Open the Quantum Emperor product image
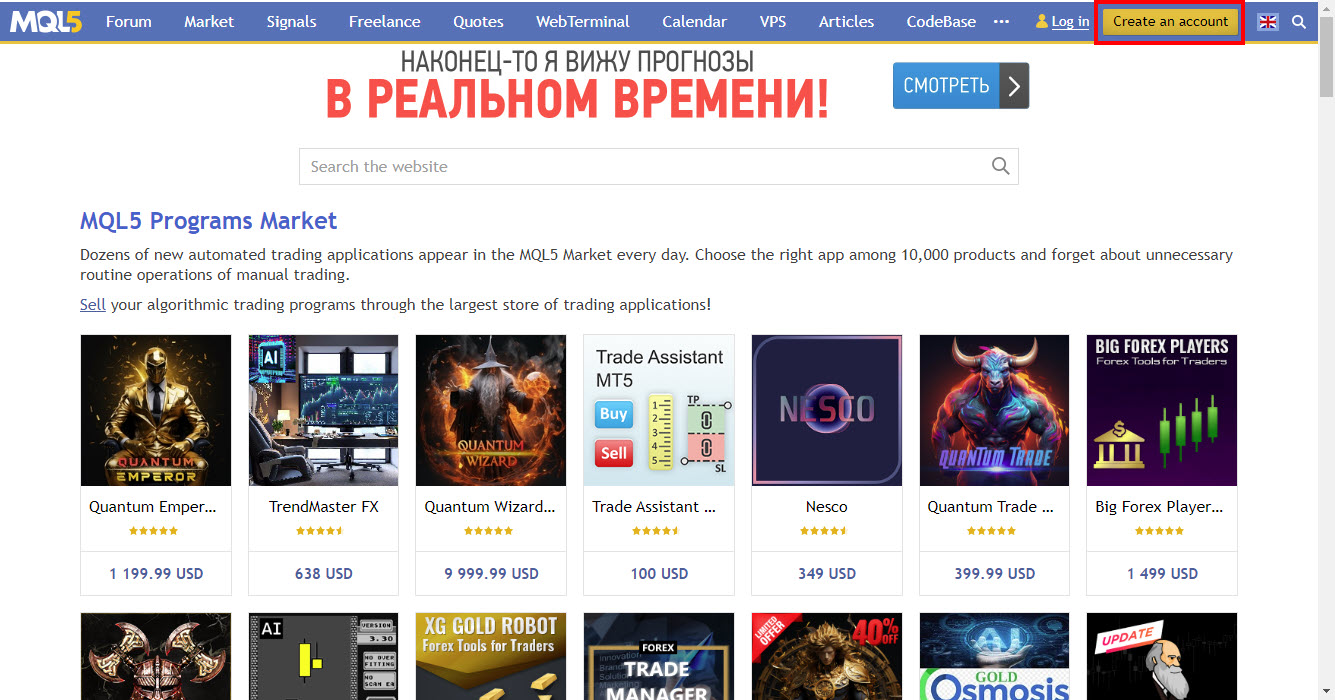Screen dimensions: 1335x700 click(x=156, y=410)
